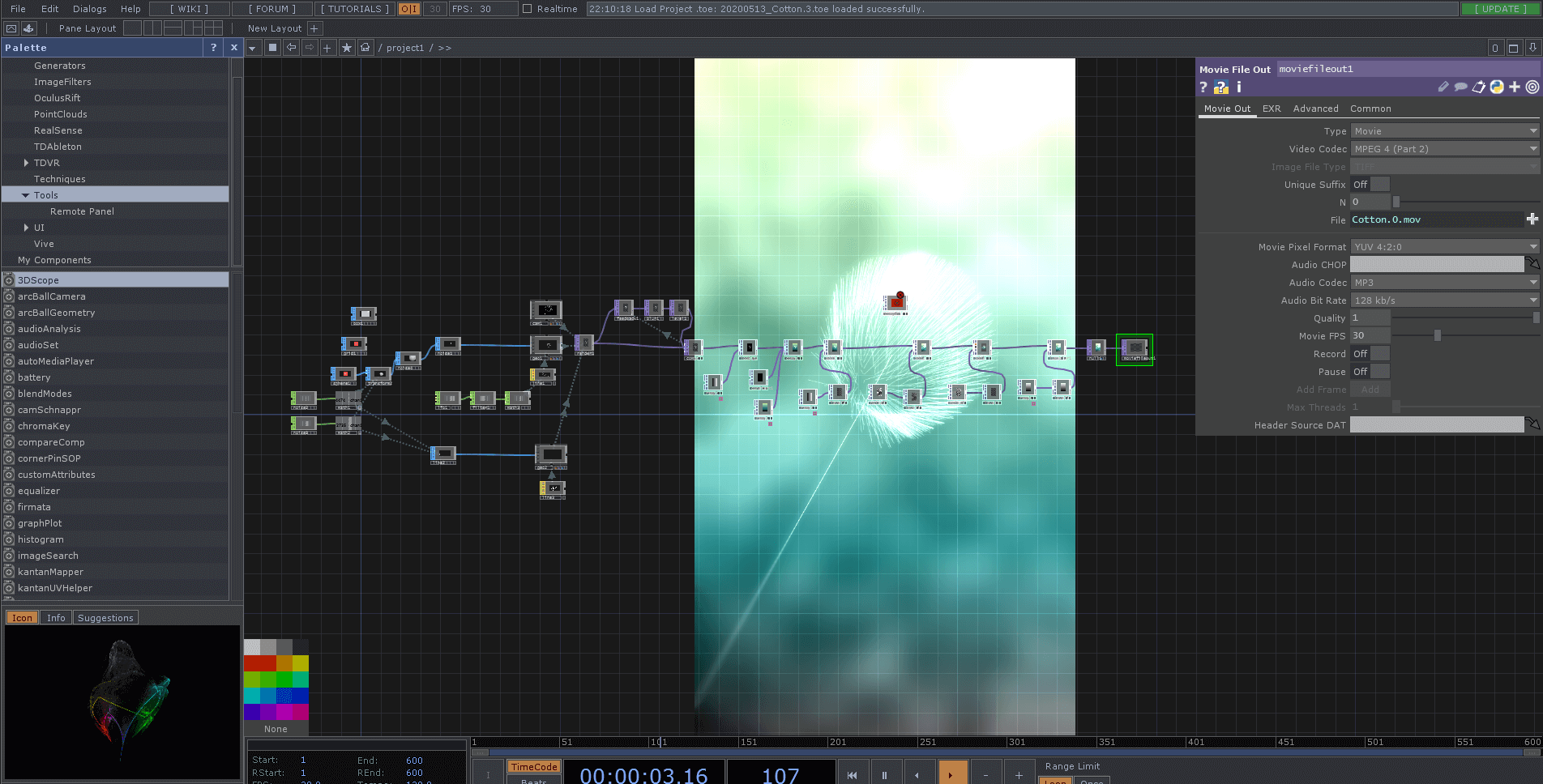
Task: Click the Header Source DAT selector arrow icon
Action: tap(1532, 424)
